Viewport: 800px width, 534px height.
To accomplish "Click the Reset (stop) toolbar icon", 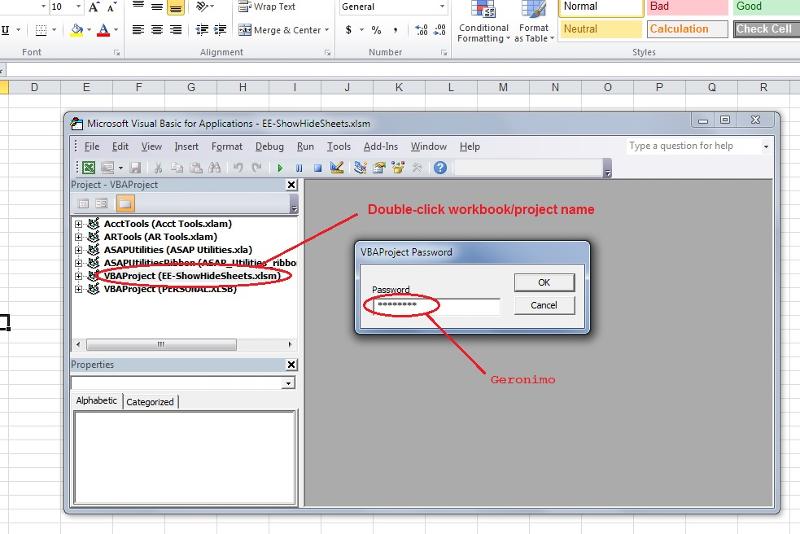I will (x=317, y=168).
